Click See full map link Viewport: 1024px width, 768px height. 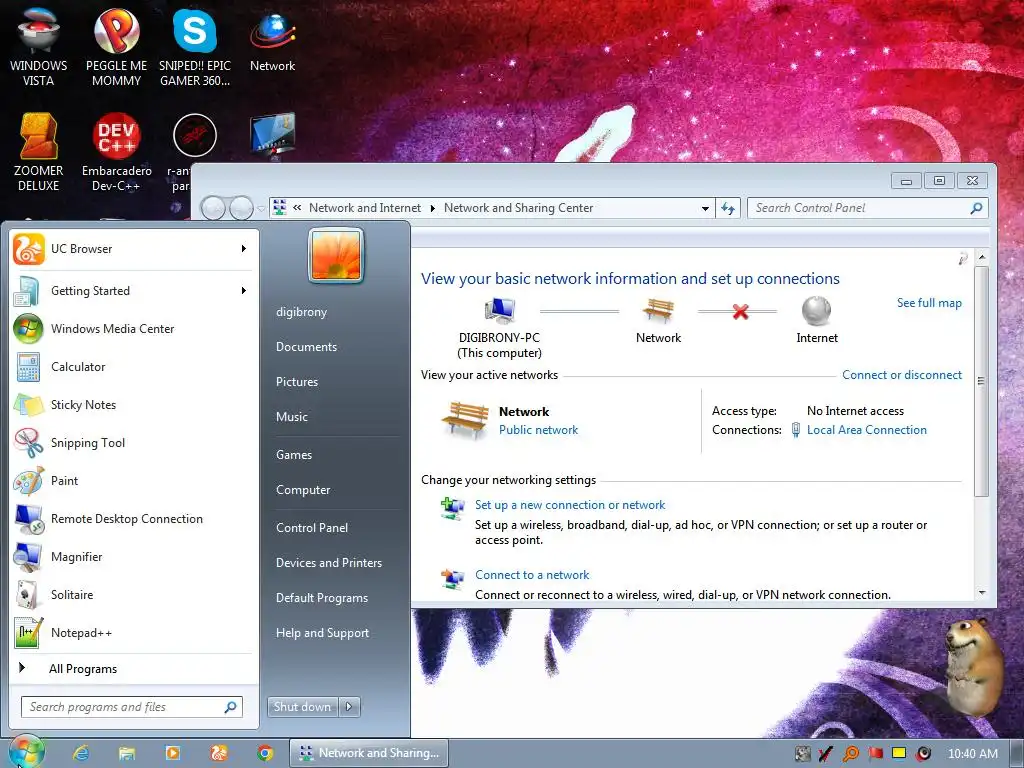[929, 303]
